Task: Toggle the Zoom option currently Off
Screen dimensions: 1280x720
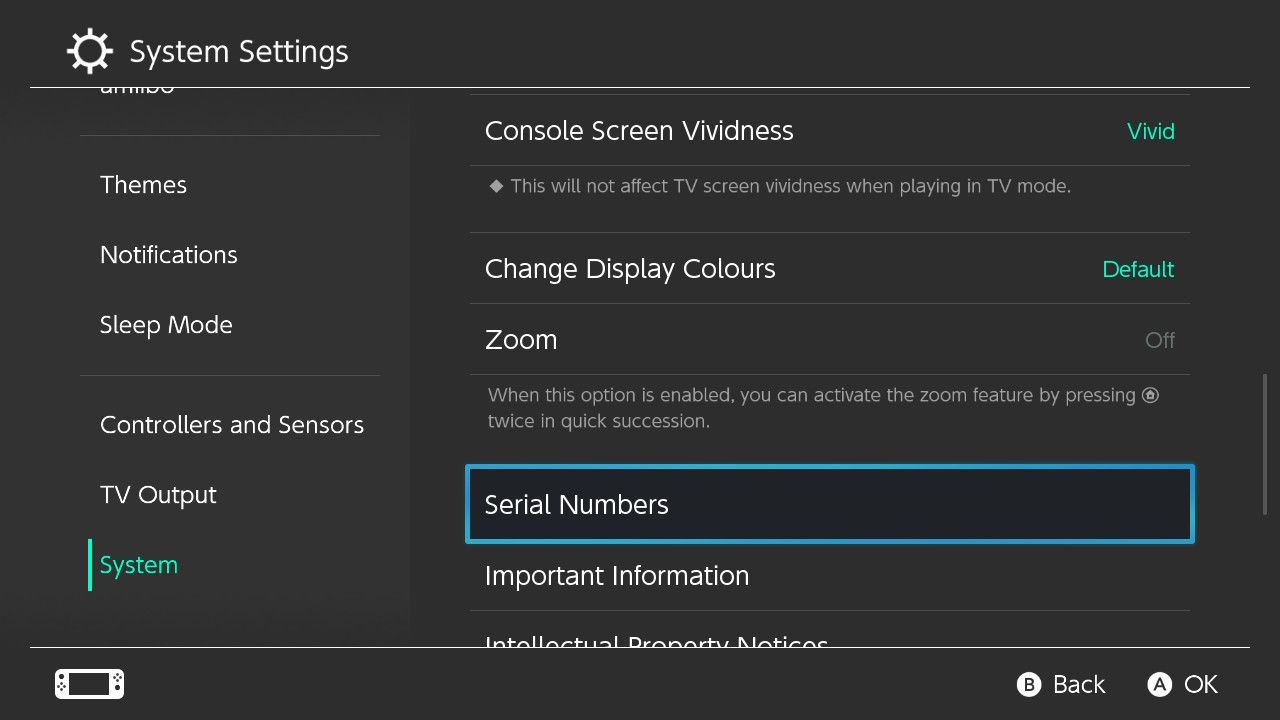Action: click(x=1159, y=340)
